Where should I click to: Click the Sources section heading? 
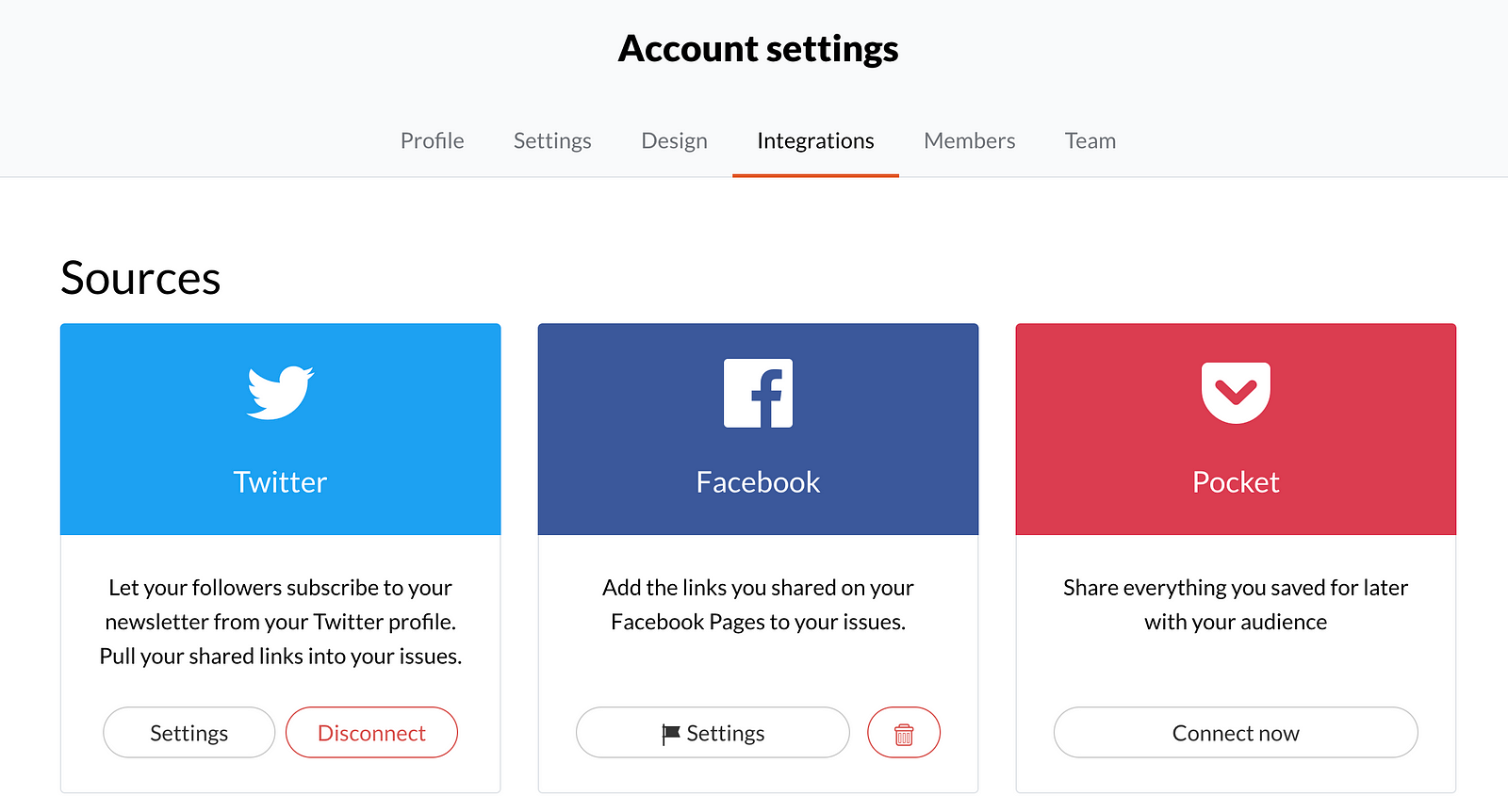pyautogui.click(x=140, y=279)
